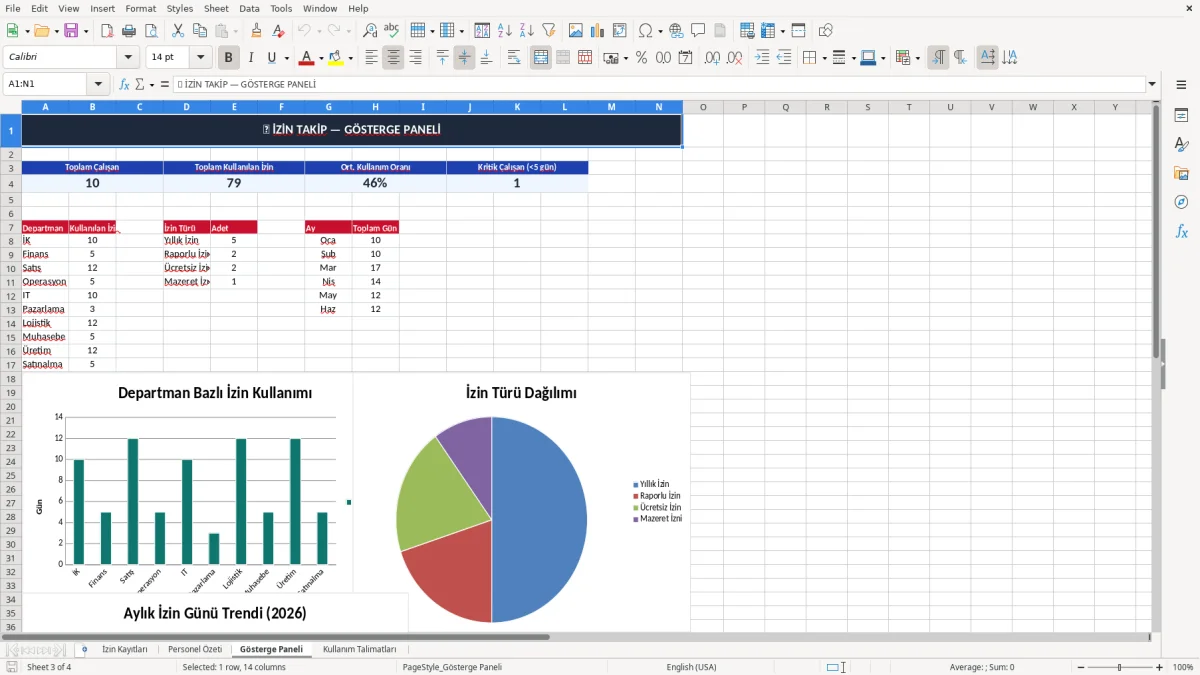The image size is (1200, 675).
Task: Expand the Name Box dropdown
Action: (x=98, y=85)
